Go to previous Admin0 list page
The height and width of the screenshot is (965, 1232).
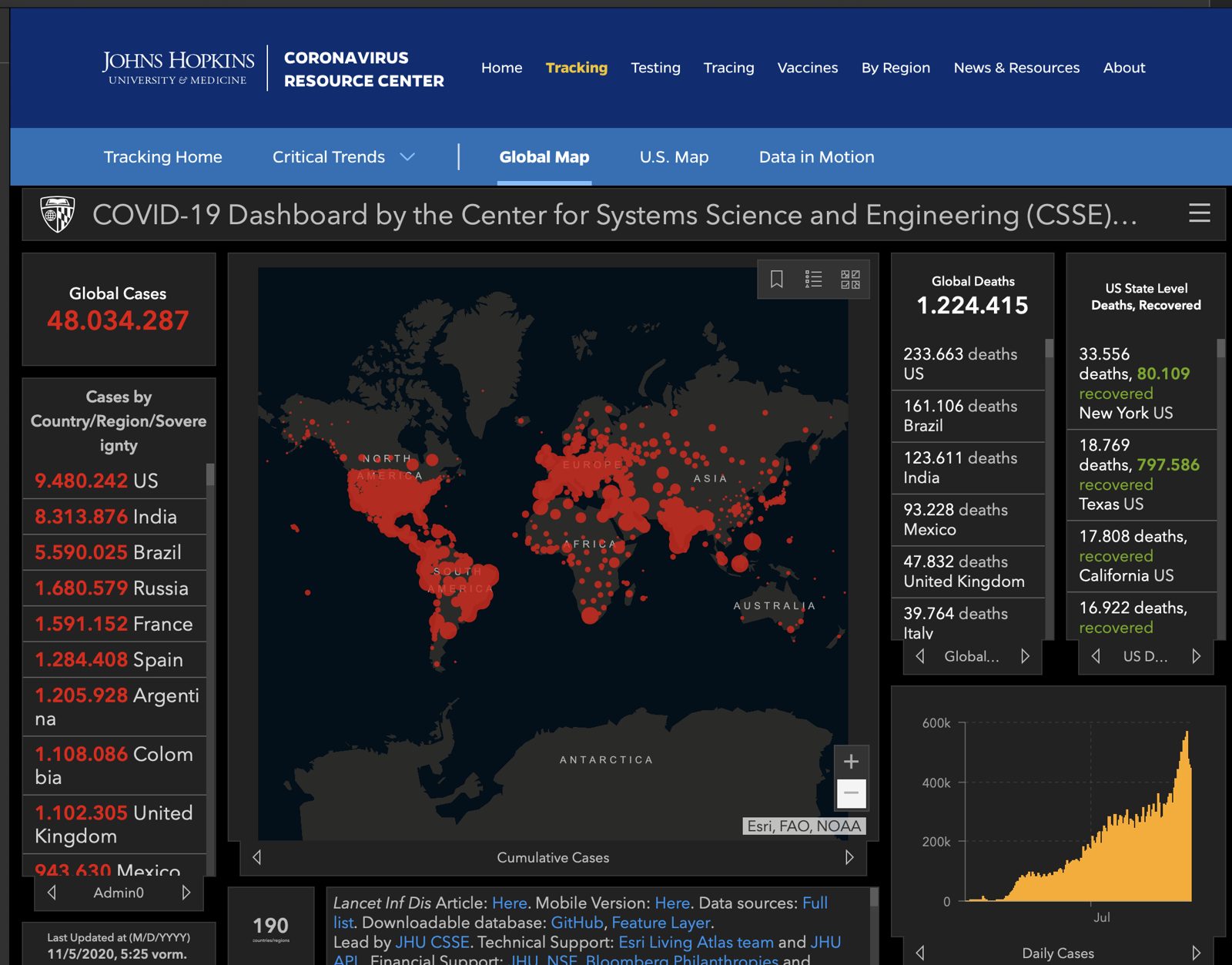click(x=52, y=893)
